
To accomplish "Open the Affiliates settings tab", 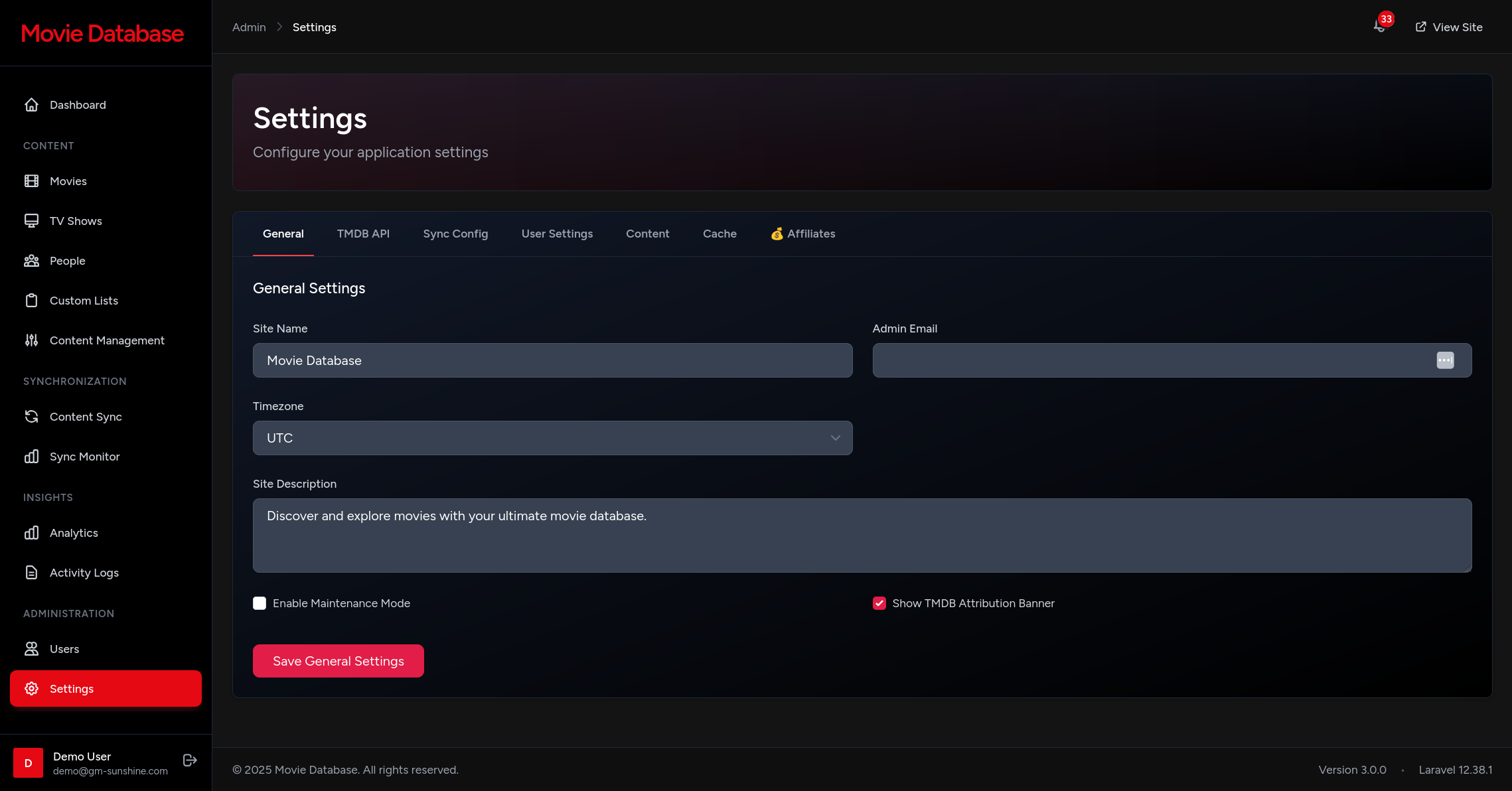I will click(803, 234).
